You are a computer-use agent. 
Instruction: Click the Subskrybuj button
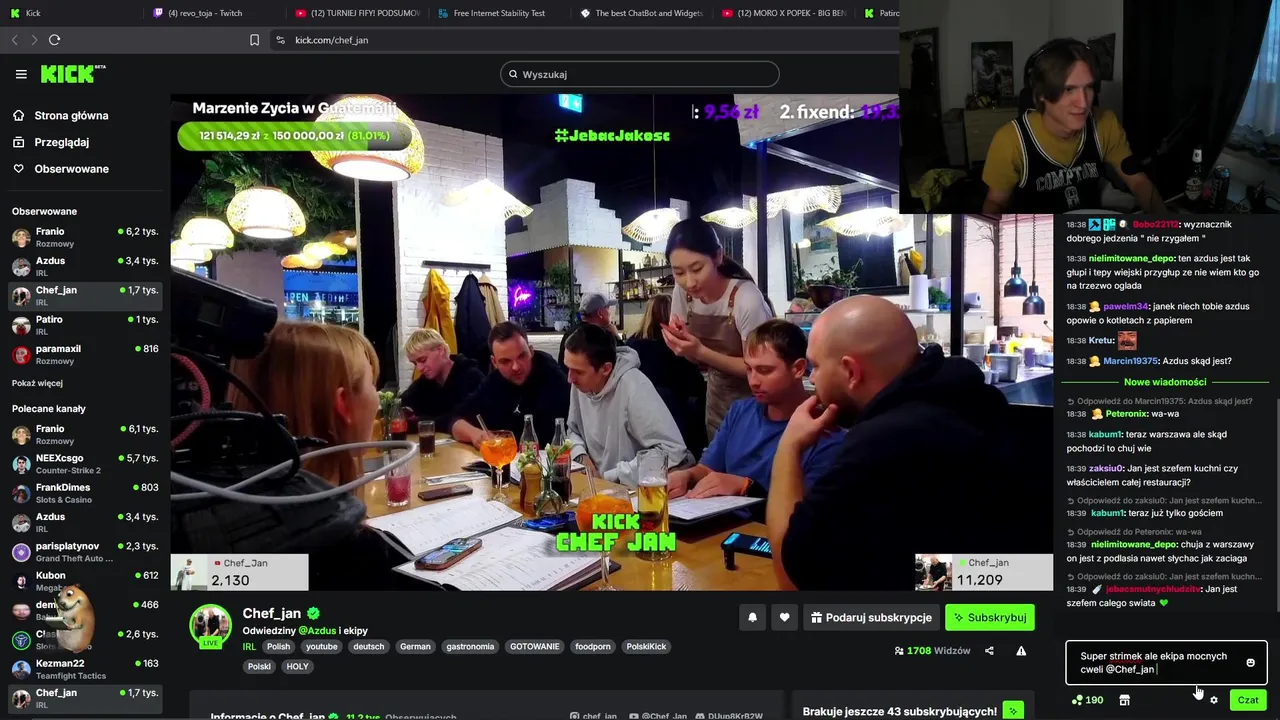tap(990, 618)
